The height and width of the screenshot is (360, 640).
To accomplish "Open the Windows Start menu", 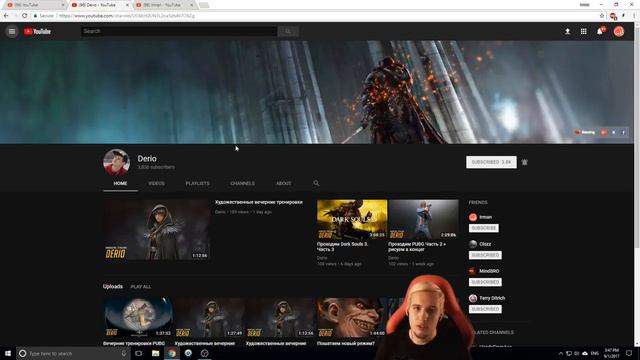I will pos(8,353).
